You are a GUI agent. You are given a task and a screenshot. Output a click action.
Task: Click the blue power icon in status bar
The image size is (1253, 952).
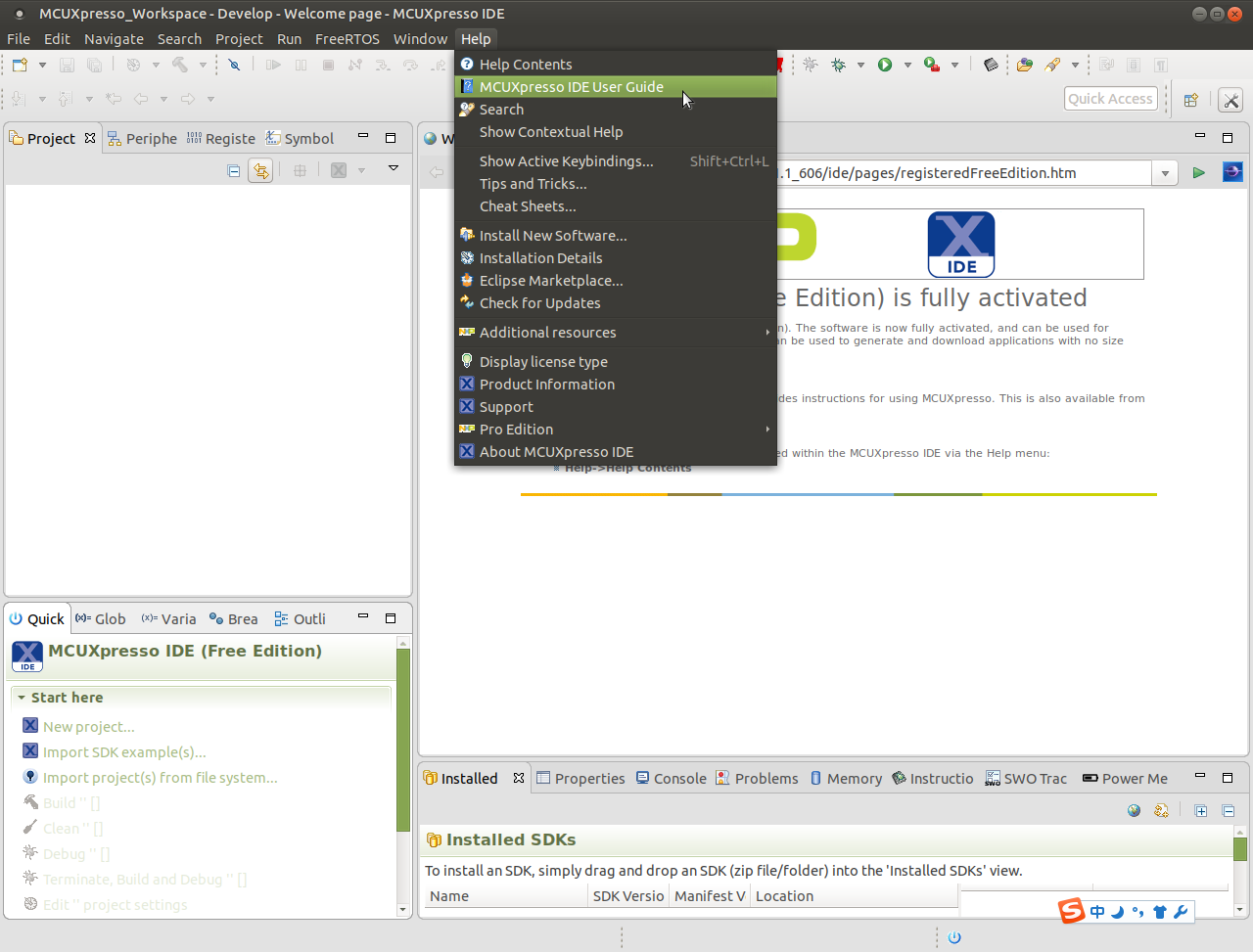click(954, 937)
